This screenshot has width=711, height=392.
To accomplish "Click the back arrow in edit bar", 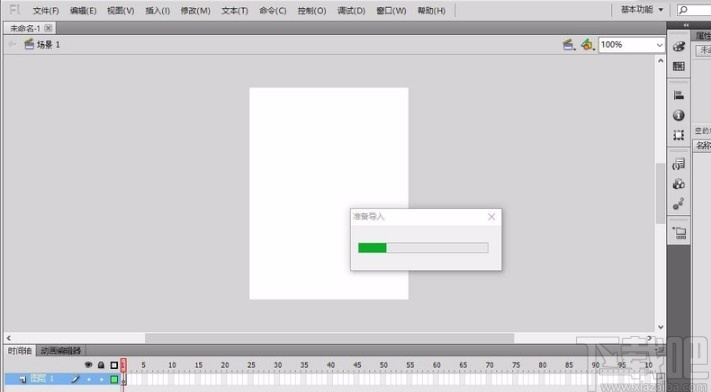I will 12,44.
